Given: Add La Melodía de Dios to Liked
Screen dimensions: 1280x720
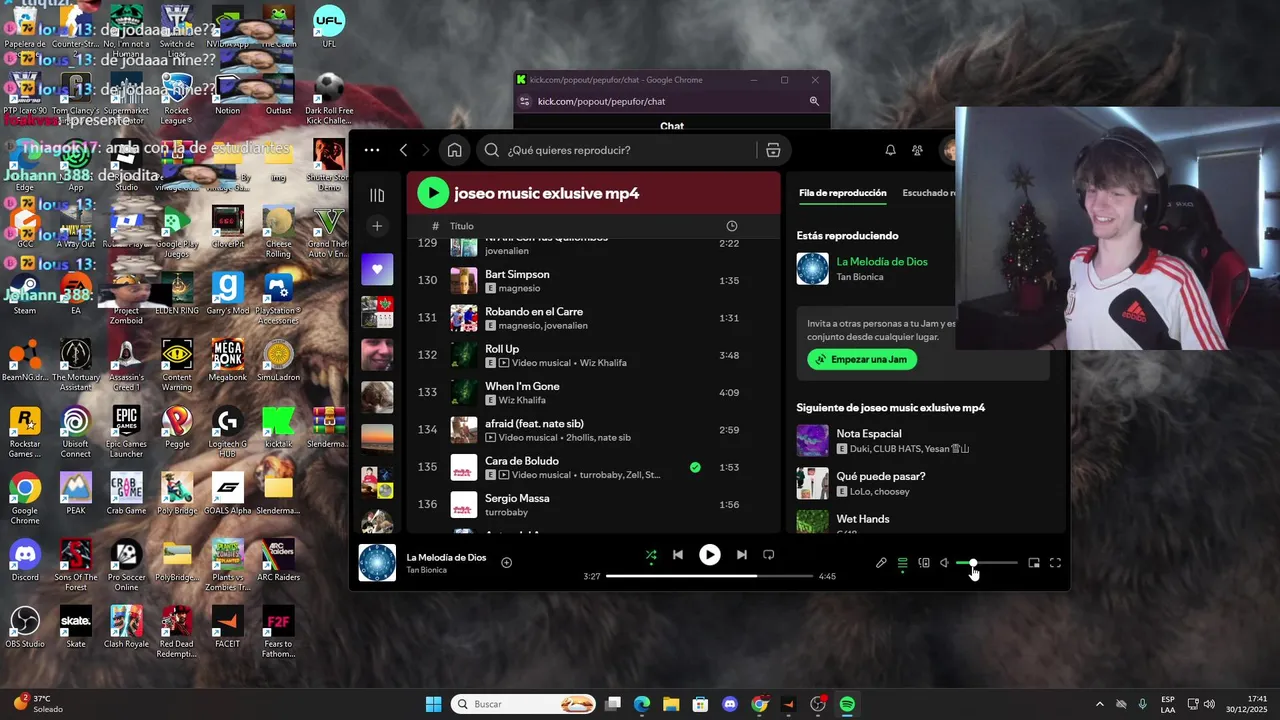Looking at the screenshot, I should [x=506, y=563].
